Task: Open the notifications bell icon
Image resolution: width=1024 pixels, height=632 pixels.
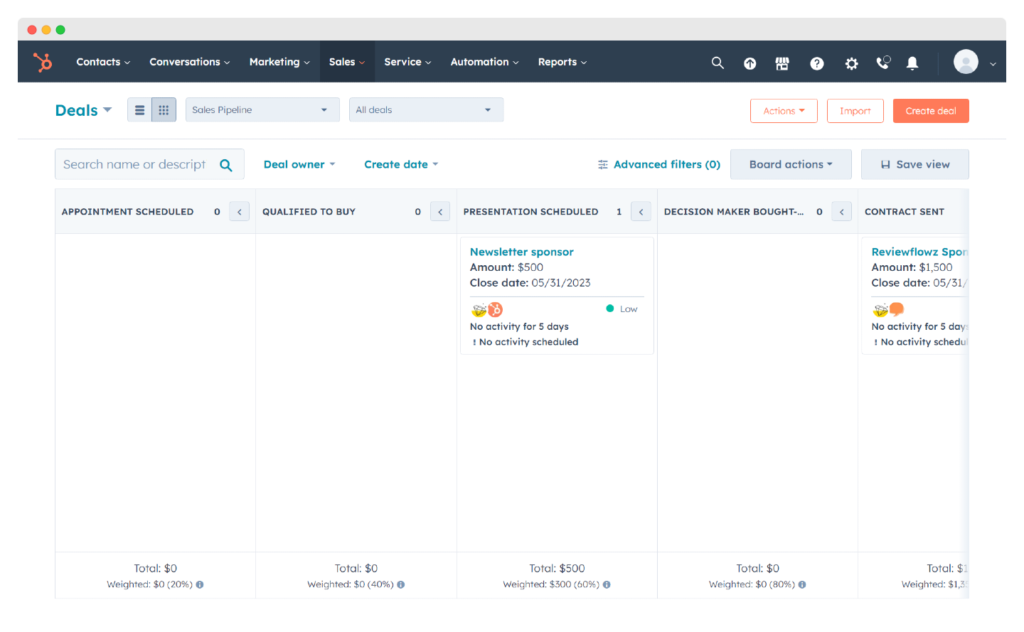Action: 911,62
